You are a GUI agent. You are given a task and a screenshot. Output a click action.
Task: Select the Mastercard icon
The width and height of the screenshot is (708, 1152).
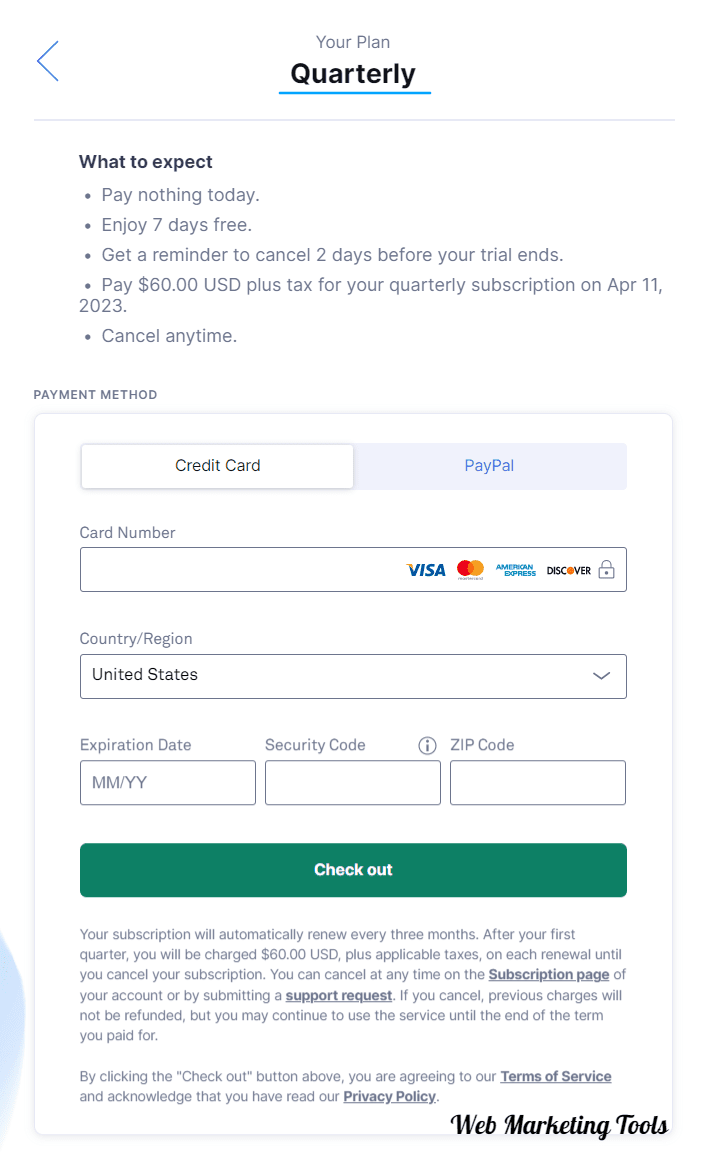pos(469,569)
